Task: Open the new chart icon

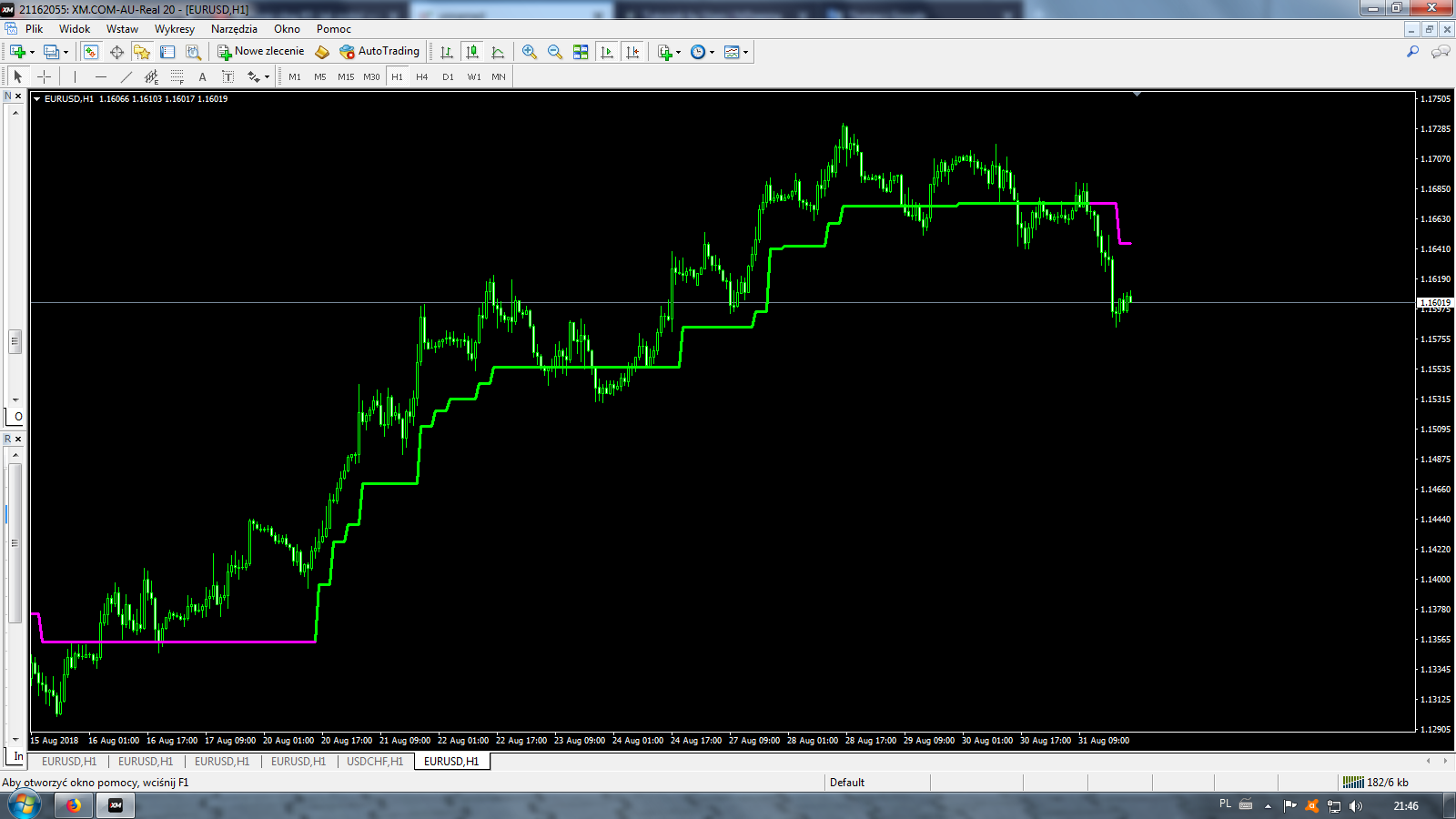Action: [x=17, y=52]
